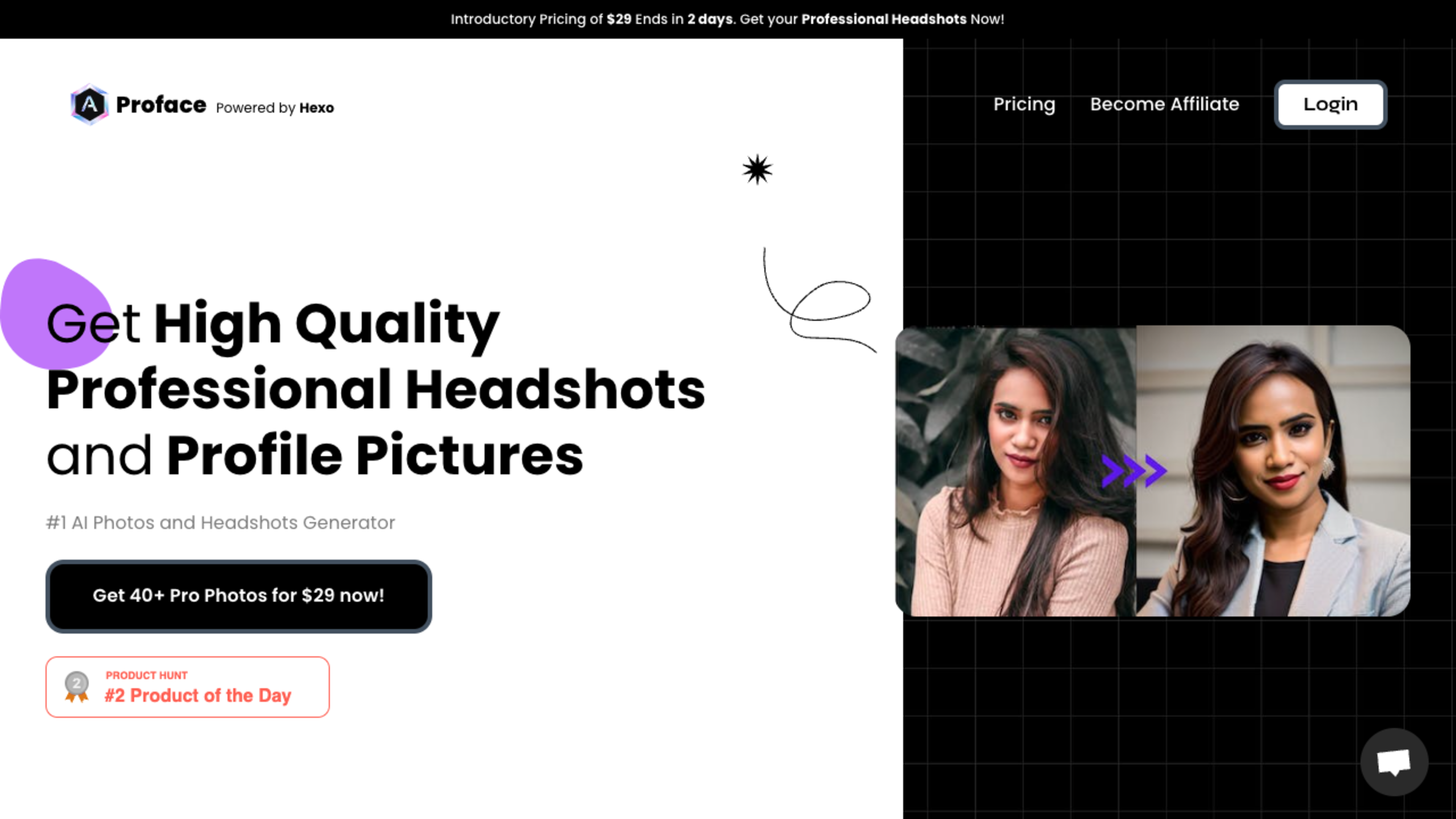Click the Powered by Hexo text
The width and height of the screenshot is (1456, 819).
(275, 107)
